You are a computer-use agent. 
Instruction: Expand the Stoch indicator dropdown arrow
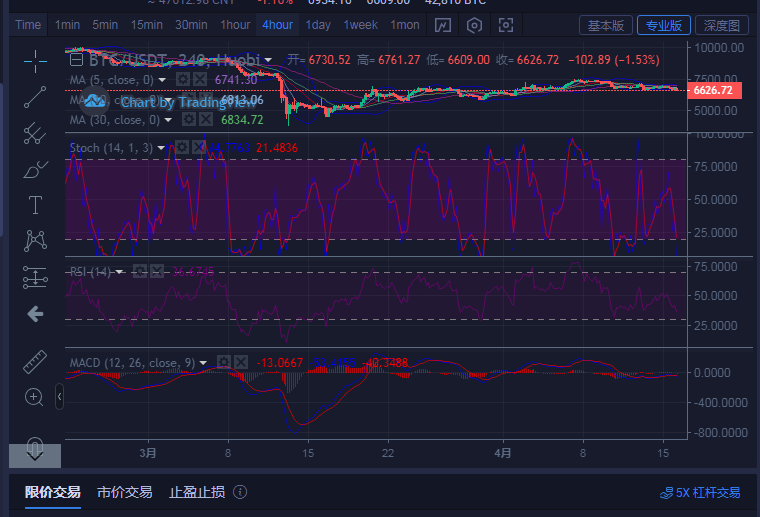click(x=161, y=148)
